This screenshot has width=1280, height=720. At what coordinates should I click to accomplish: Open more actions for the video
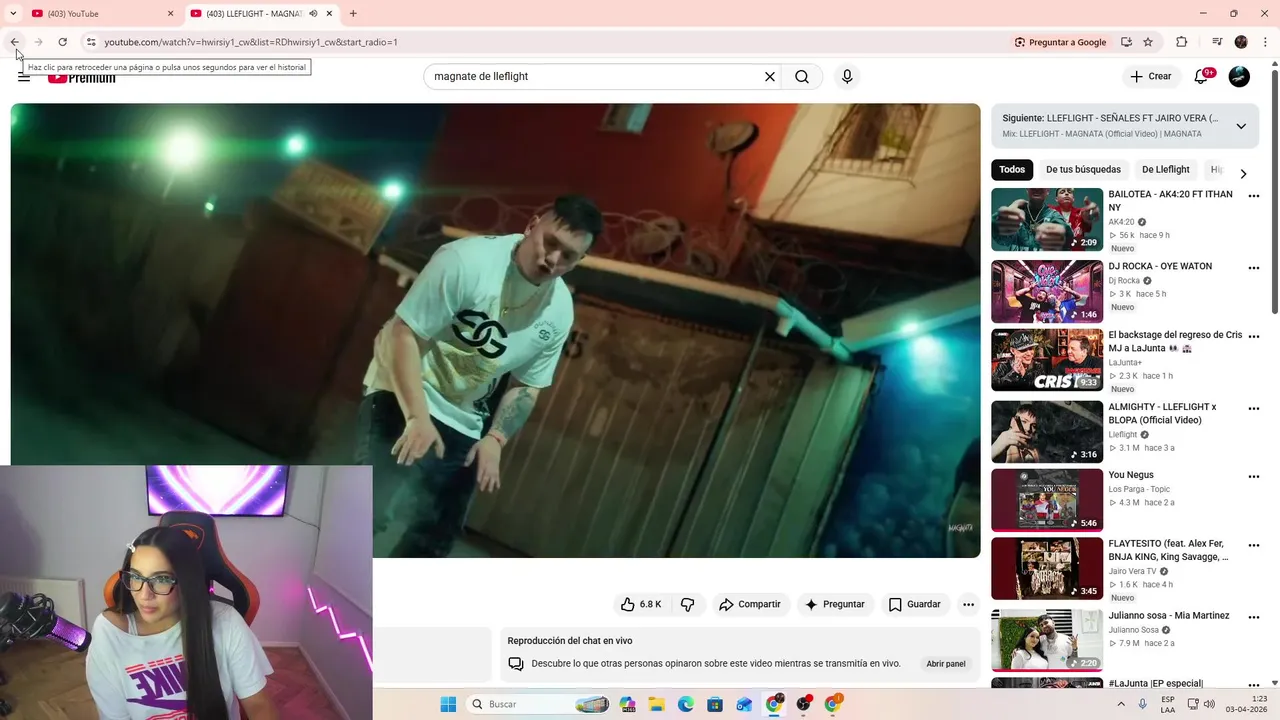point(968,604)
